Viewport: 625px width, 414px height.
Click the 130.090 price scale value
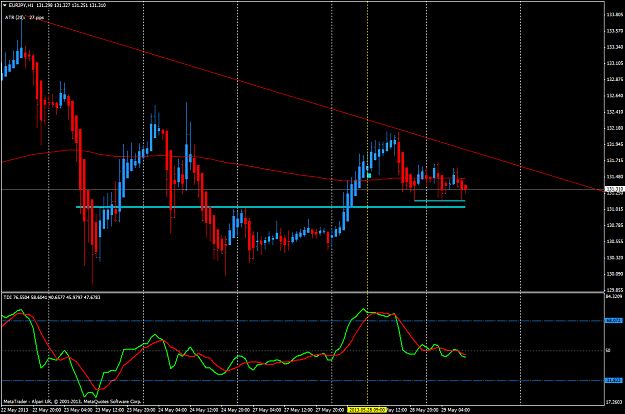click(x=614, y=274)
